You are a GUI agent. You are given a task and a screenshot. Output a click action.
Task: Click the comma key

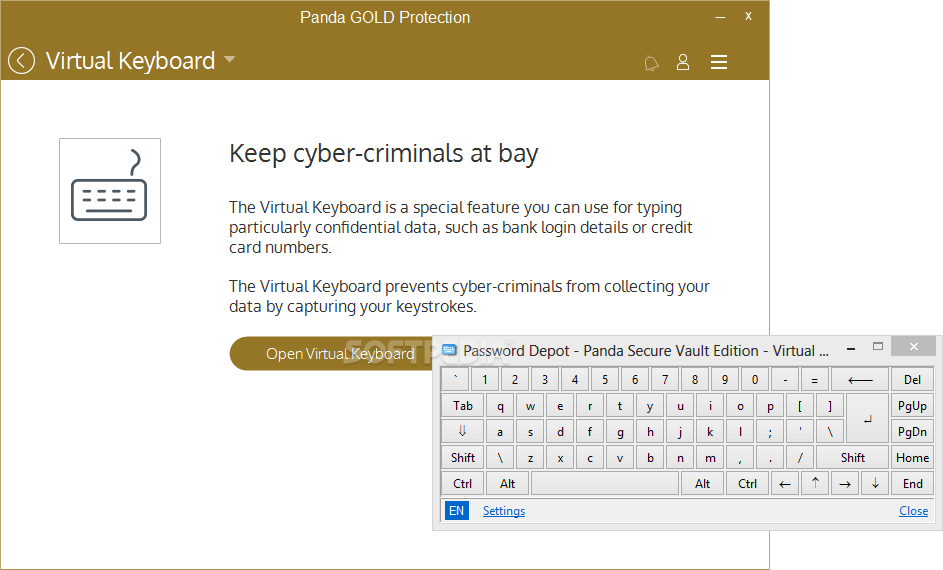tap(740, 458)
